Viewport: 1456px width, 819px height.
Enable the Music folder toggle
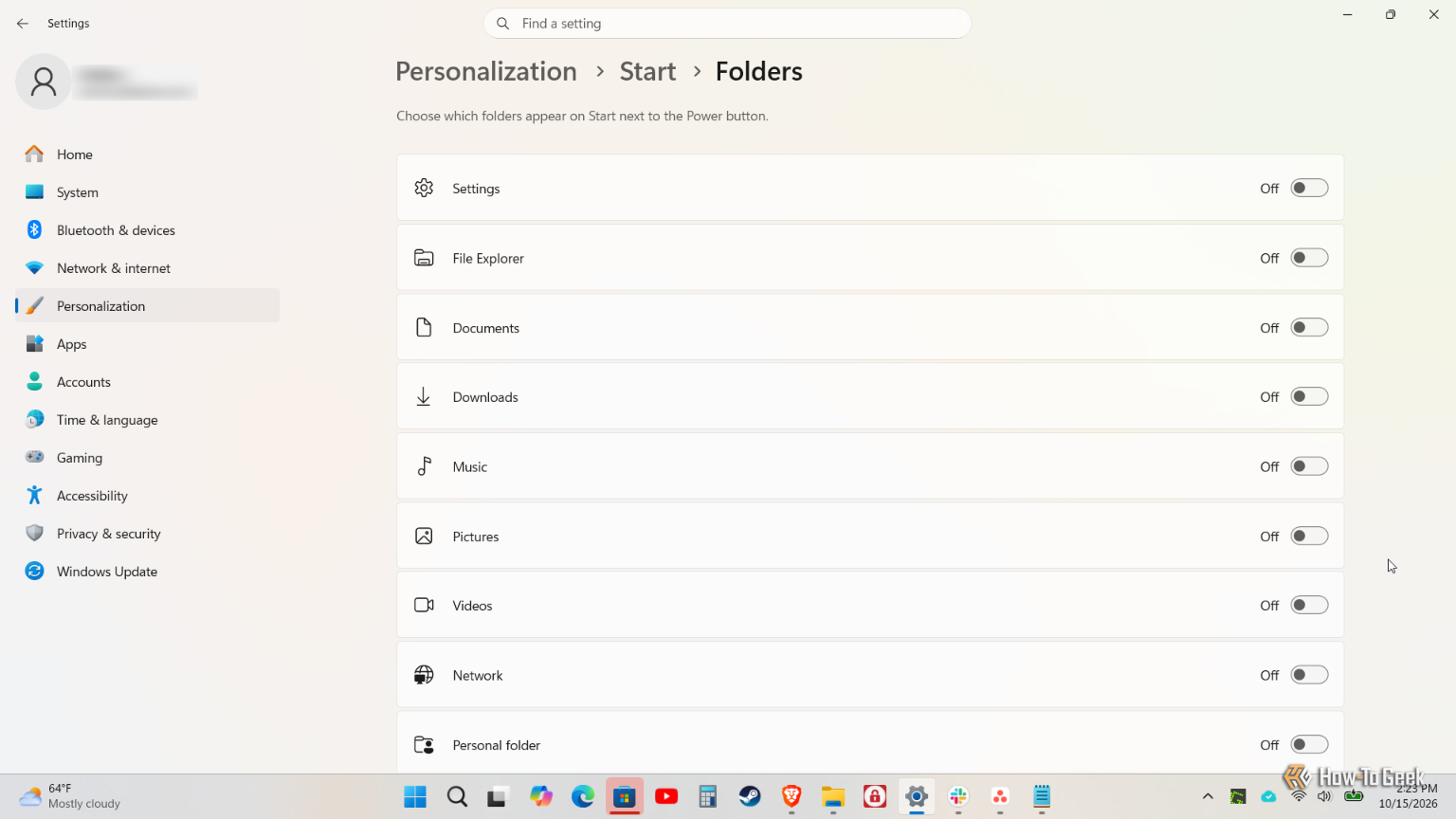(1309, 466)
